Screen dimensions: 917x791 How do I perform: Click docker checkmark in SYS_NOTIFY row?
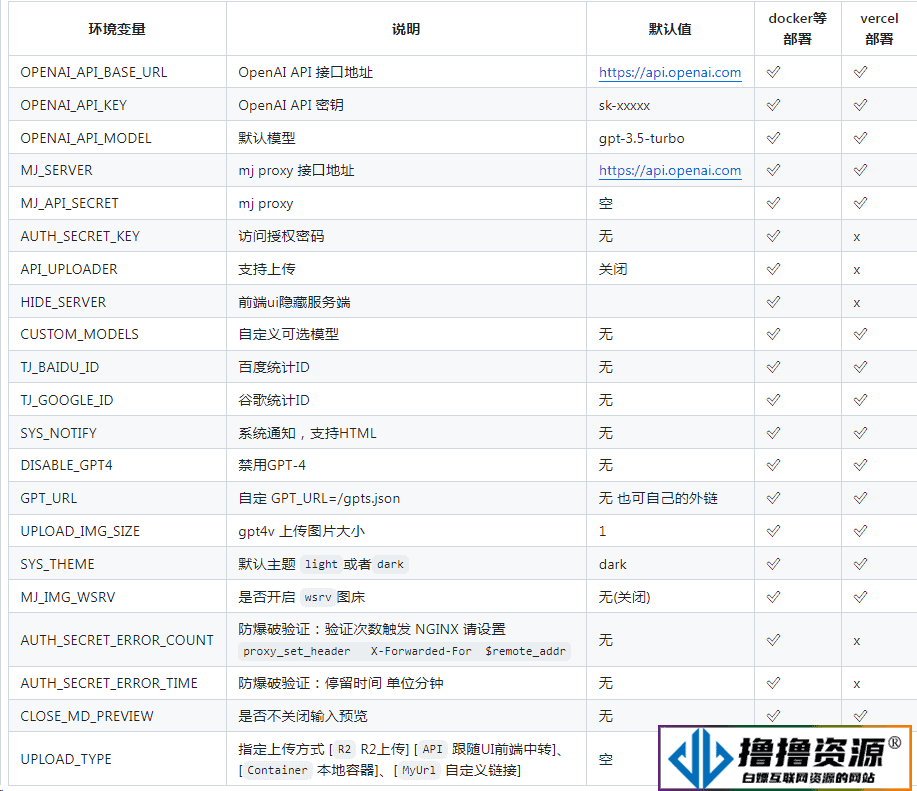click(x=773, y=433)
